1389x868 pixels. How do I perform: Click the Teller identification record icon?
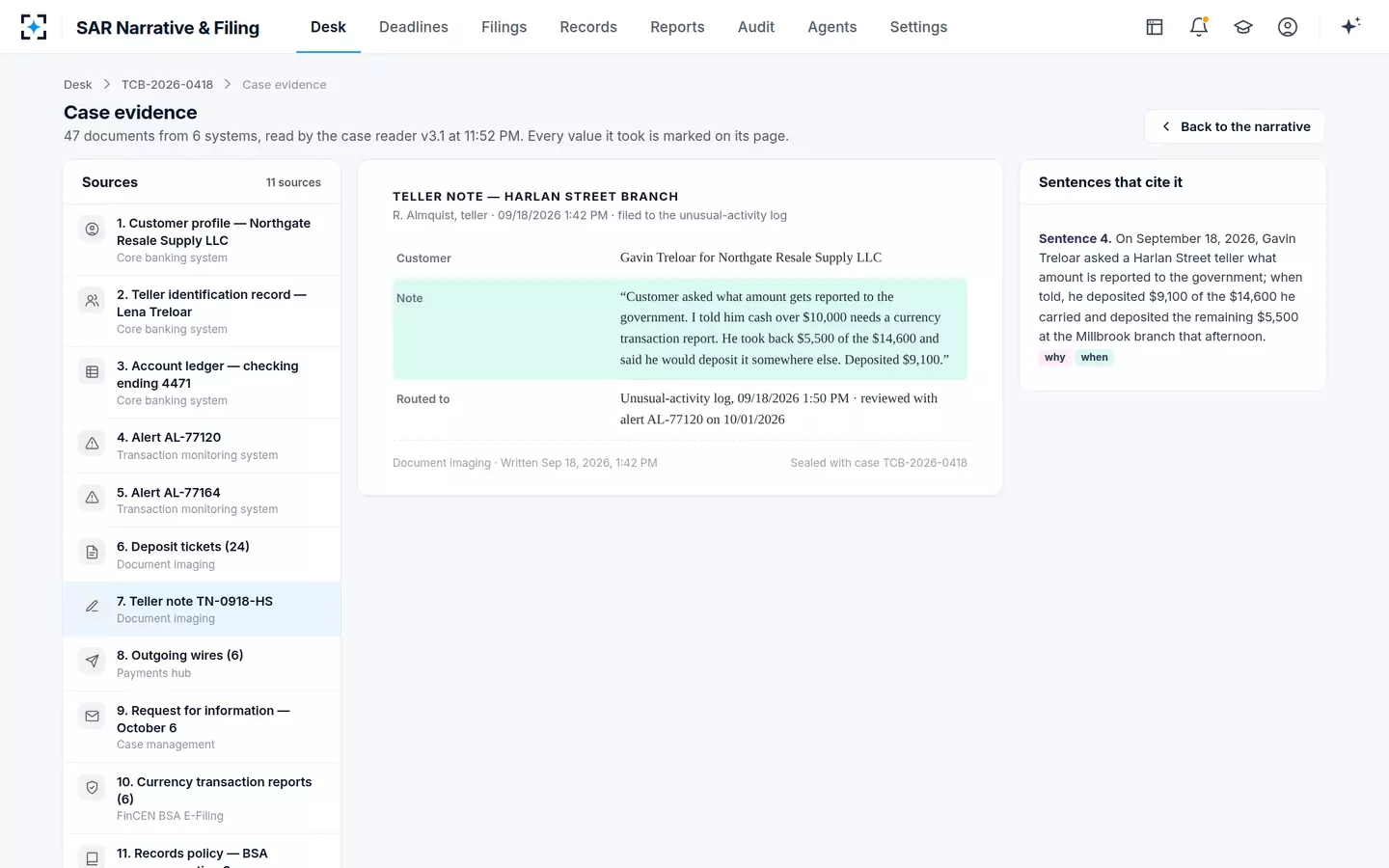(x=92, y=301)
